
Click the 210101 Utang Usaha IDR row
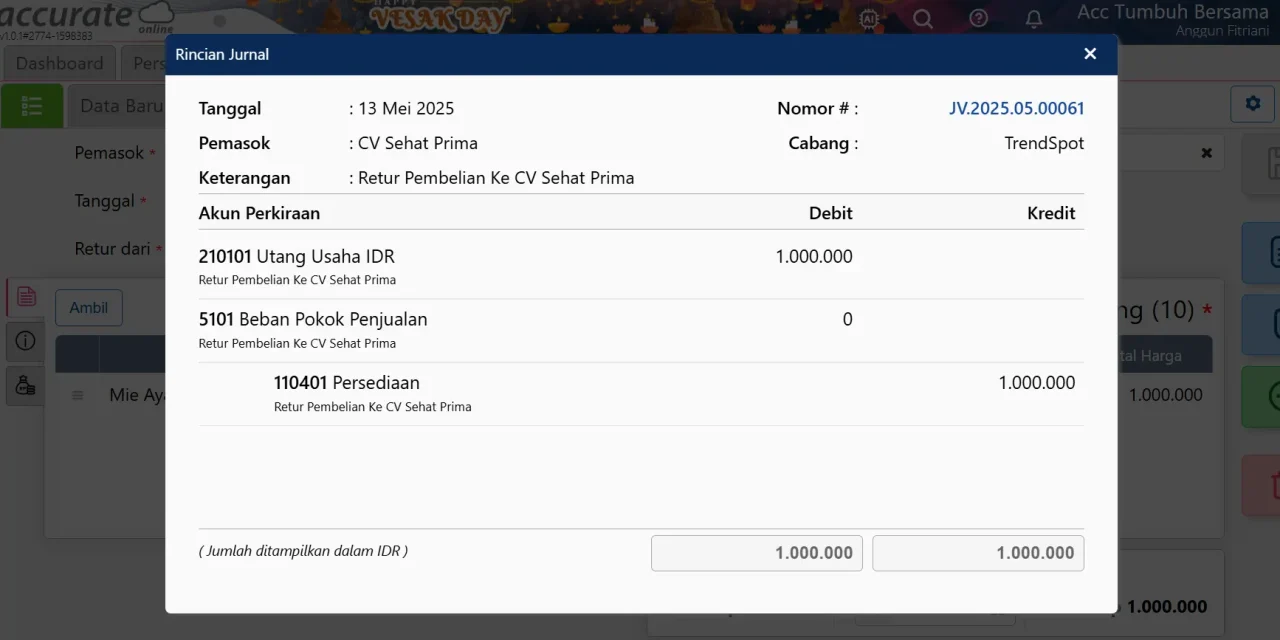[x=641, y=265]
